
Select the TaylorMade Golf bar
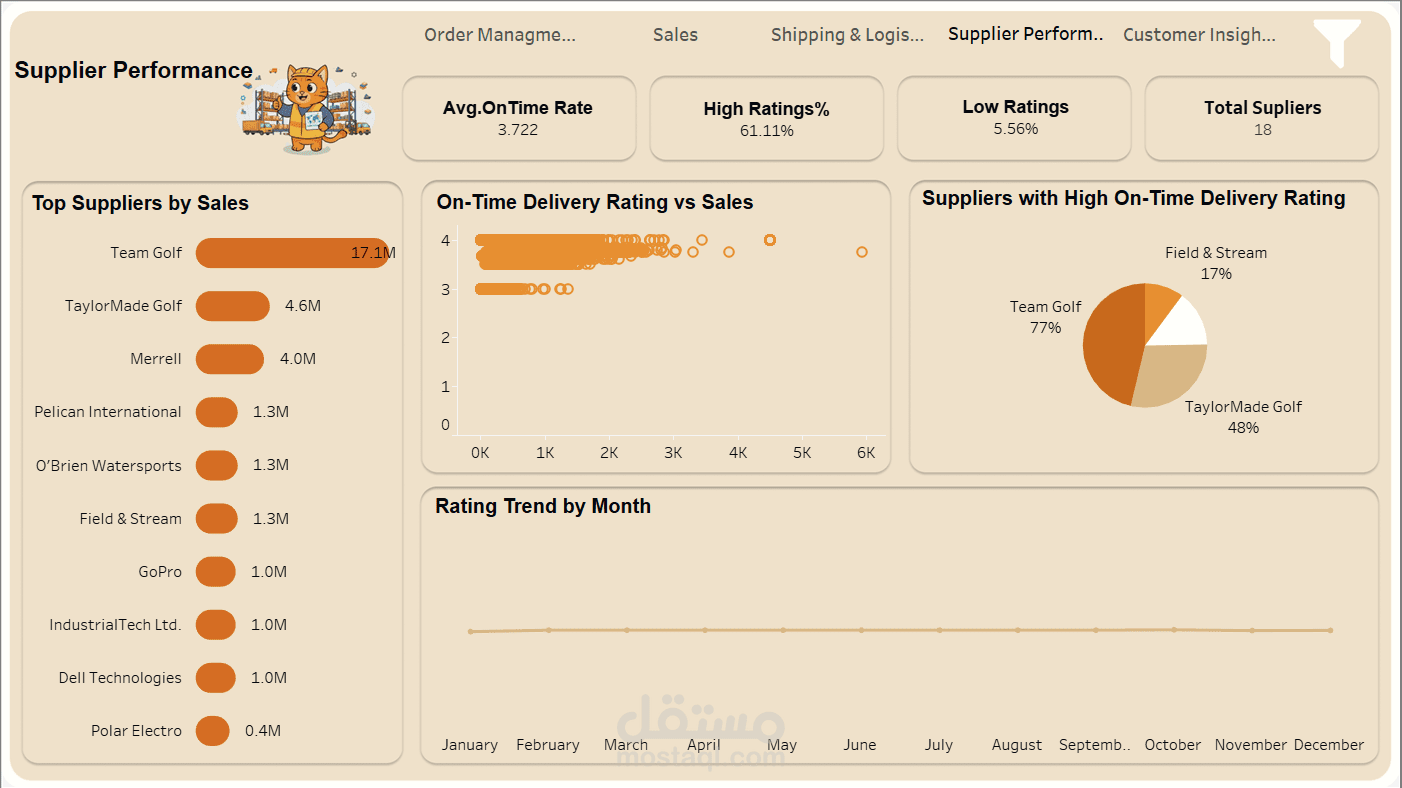click(x=232, y=306)
